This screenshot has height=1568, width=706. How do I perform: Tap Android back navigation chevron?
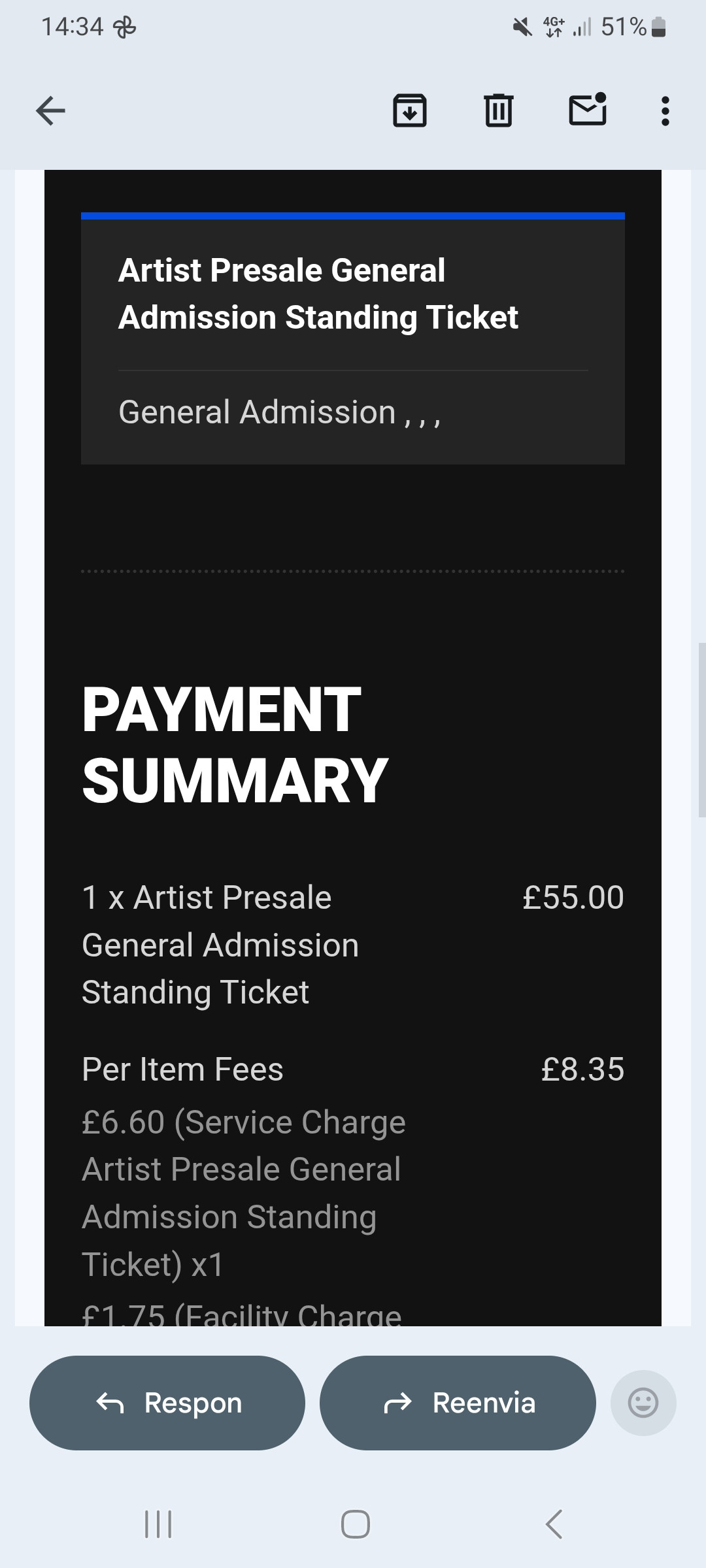554,1524
